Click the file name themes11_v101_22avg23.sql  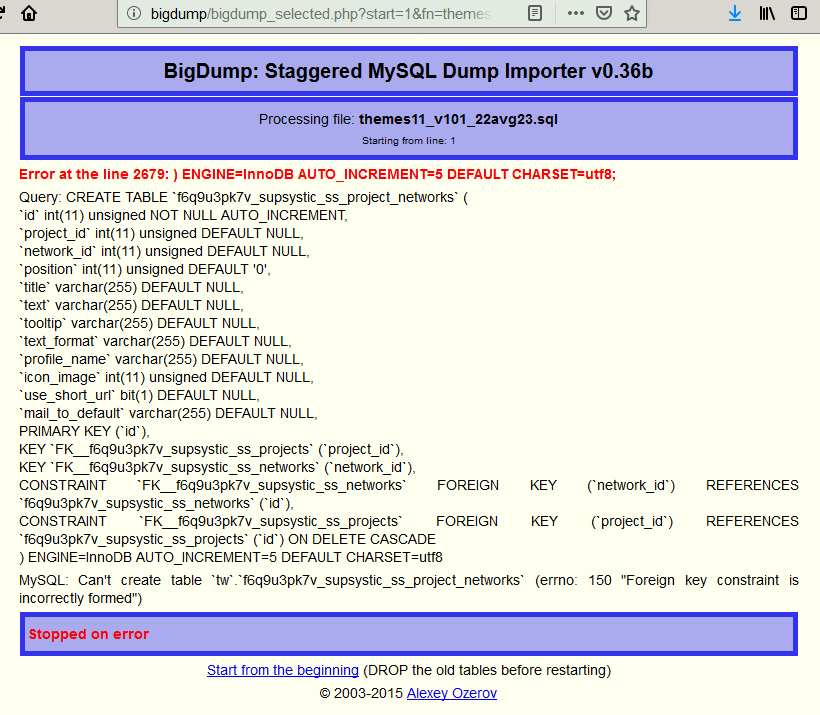pyautogui.click(x=458, y=119)
